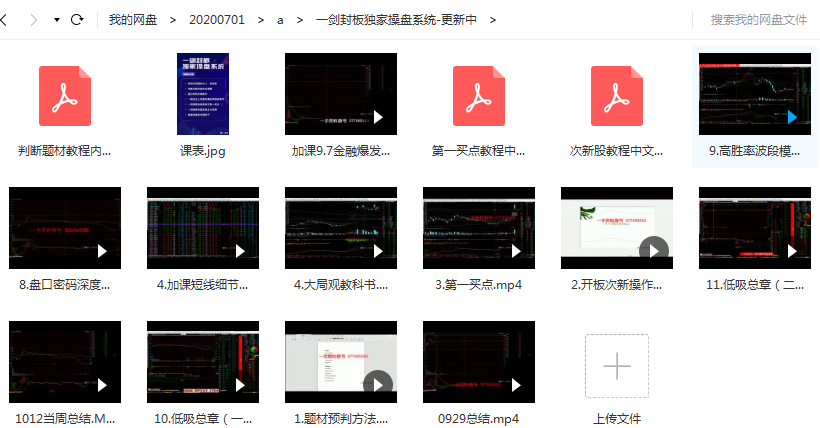820x428 pixels.
Task: Navigate to 20200701 folder in breadcrumb
Action: click(x=217, y=20)
